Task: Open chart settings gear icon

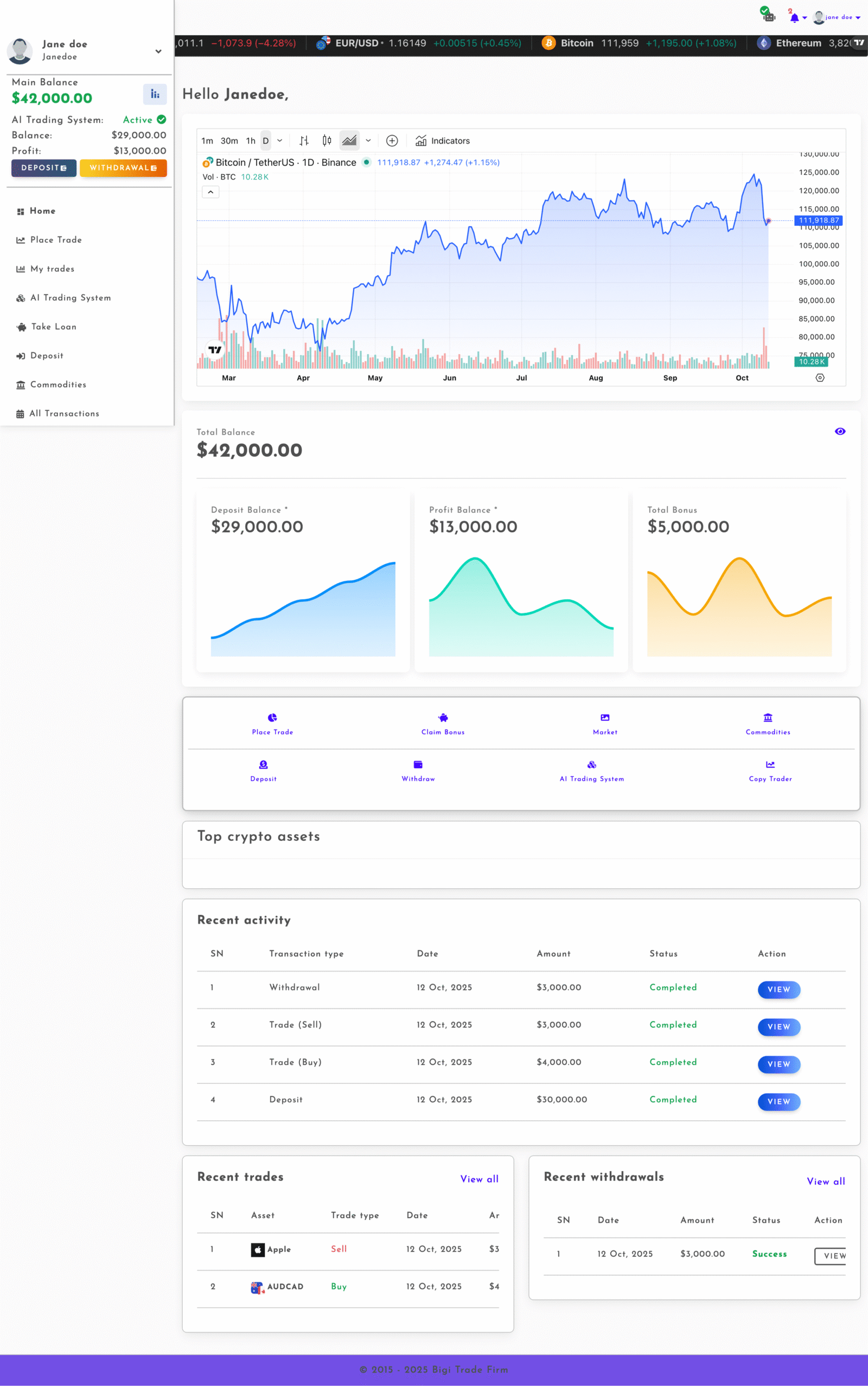Action: 820,378
